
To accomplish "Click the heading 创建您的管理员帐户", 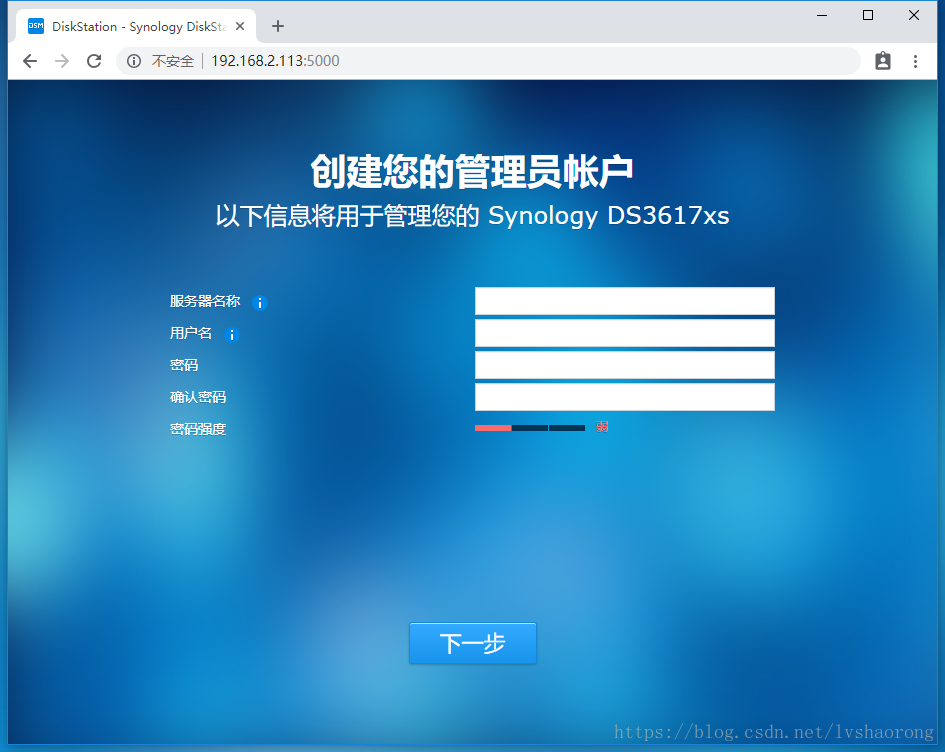I will [472, 172].
